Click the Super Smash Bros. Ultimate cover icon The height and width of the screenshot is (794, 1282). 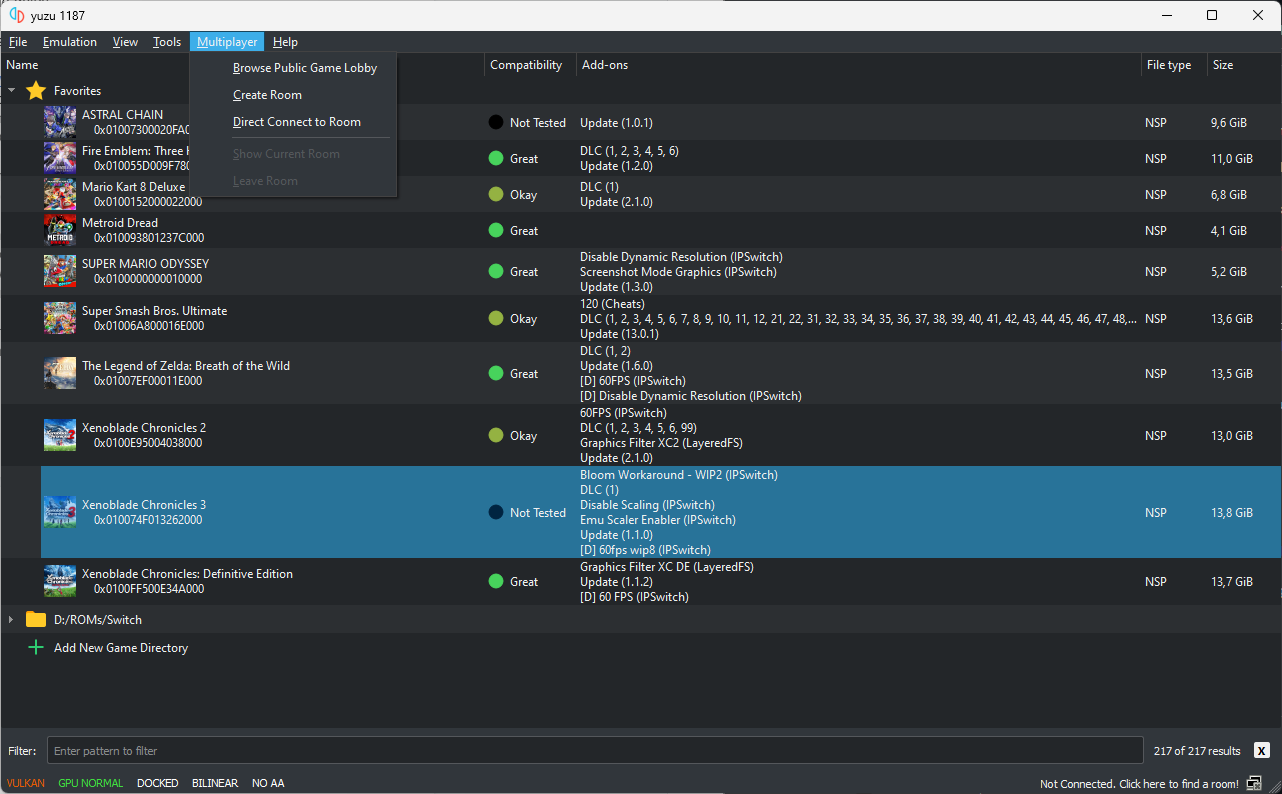click(x=60, y=318)
